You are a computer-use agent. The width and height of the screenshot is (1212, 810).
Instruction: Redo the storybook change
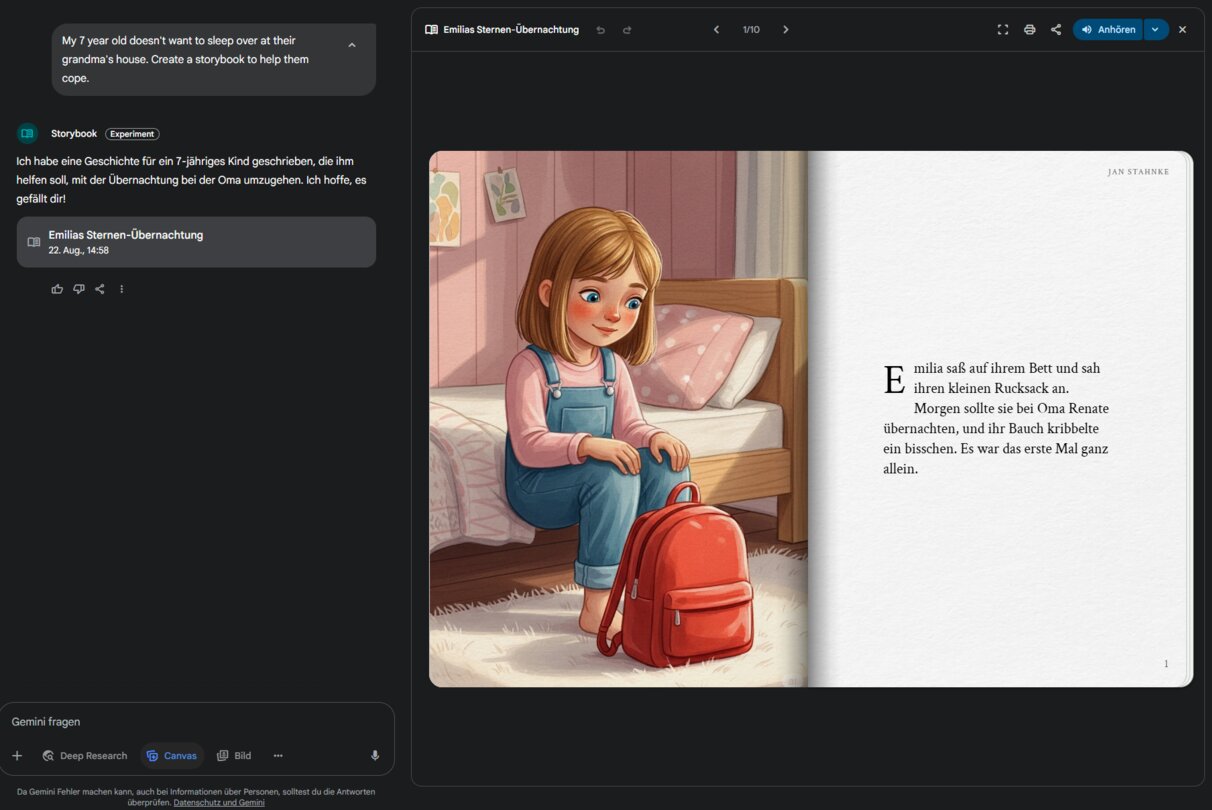tap(627, 30)
